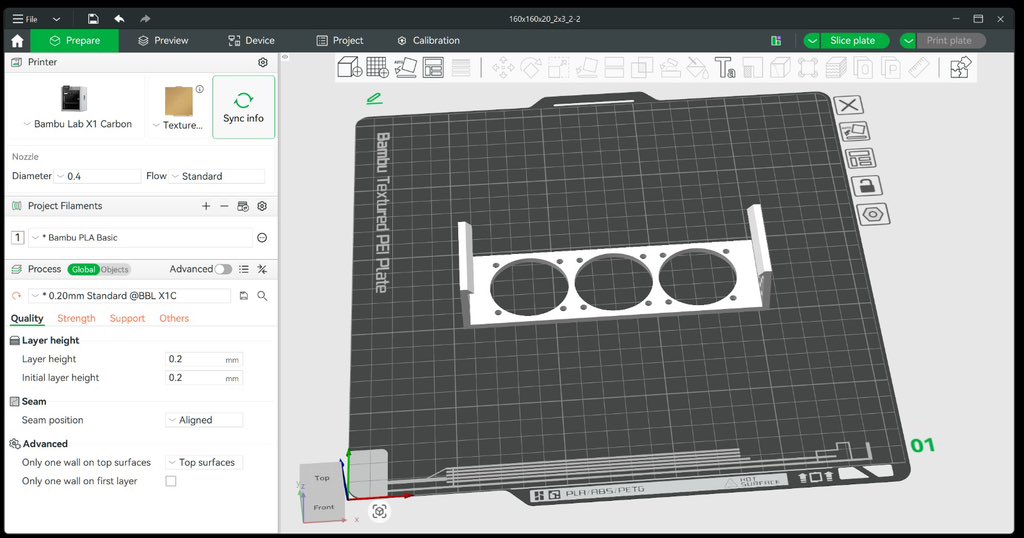Viewport: 1024px width, 538px height.
Task: Open the Slice plate dropdown arrow
Action: (812, 40)
